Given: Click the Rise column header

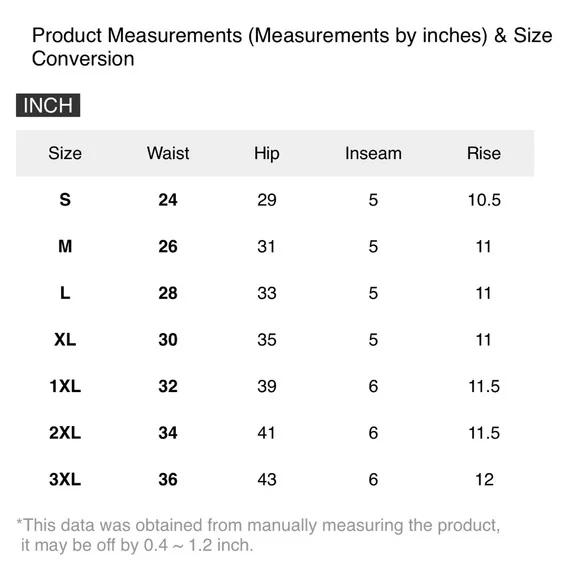Looking at the screenshot, I should [484, 153].
